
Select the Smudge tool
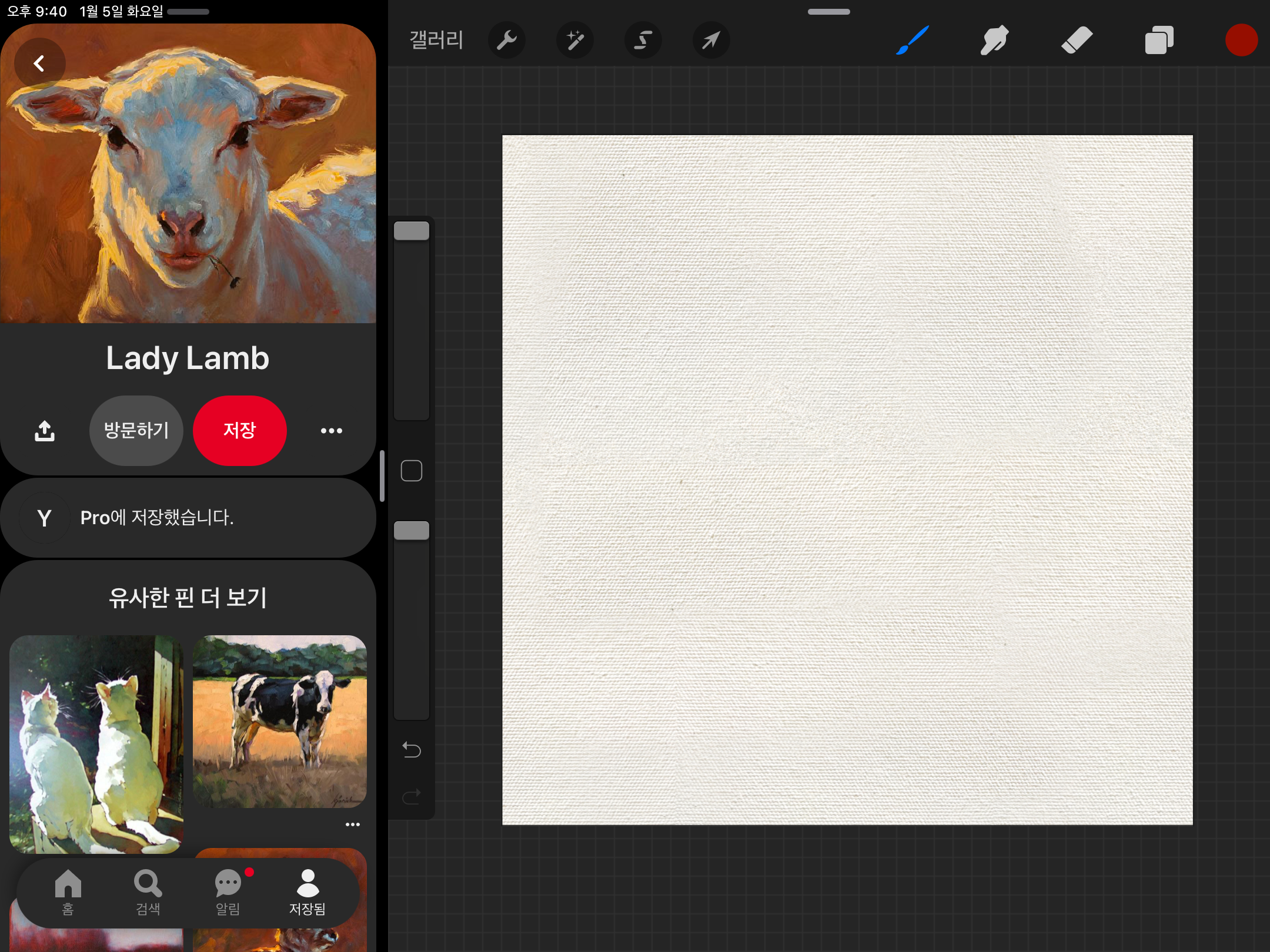pos(994,41)
